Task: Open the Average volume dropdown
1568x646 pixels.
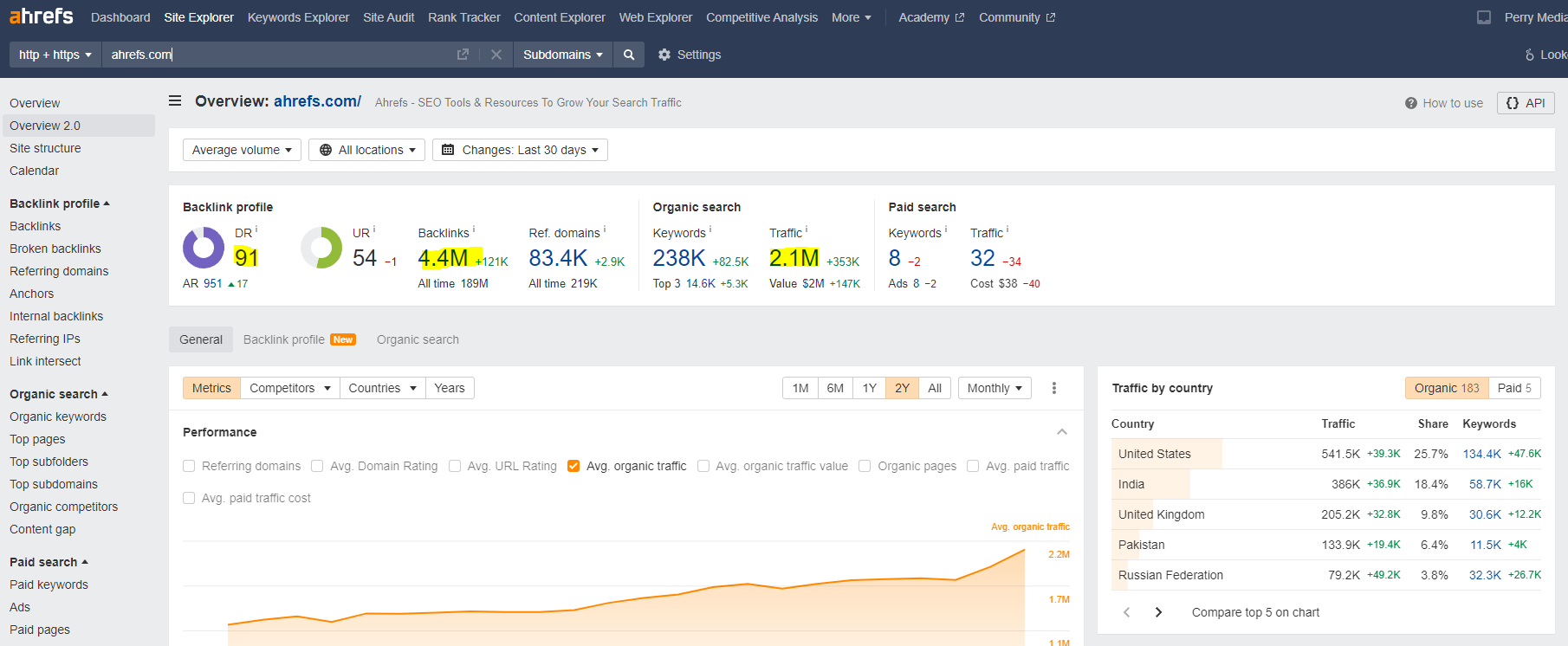Action: [x=242, y=150]
